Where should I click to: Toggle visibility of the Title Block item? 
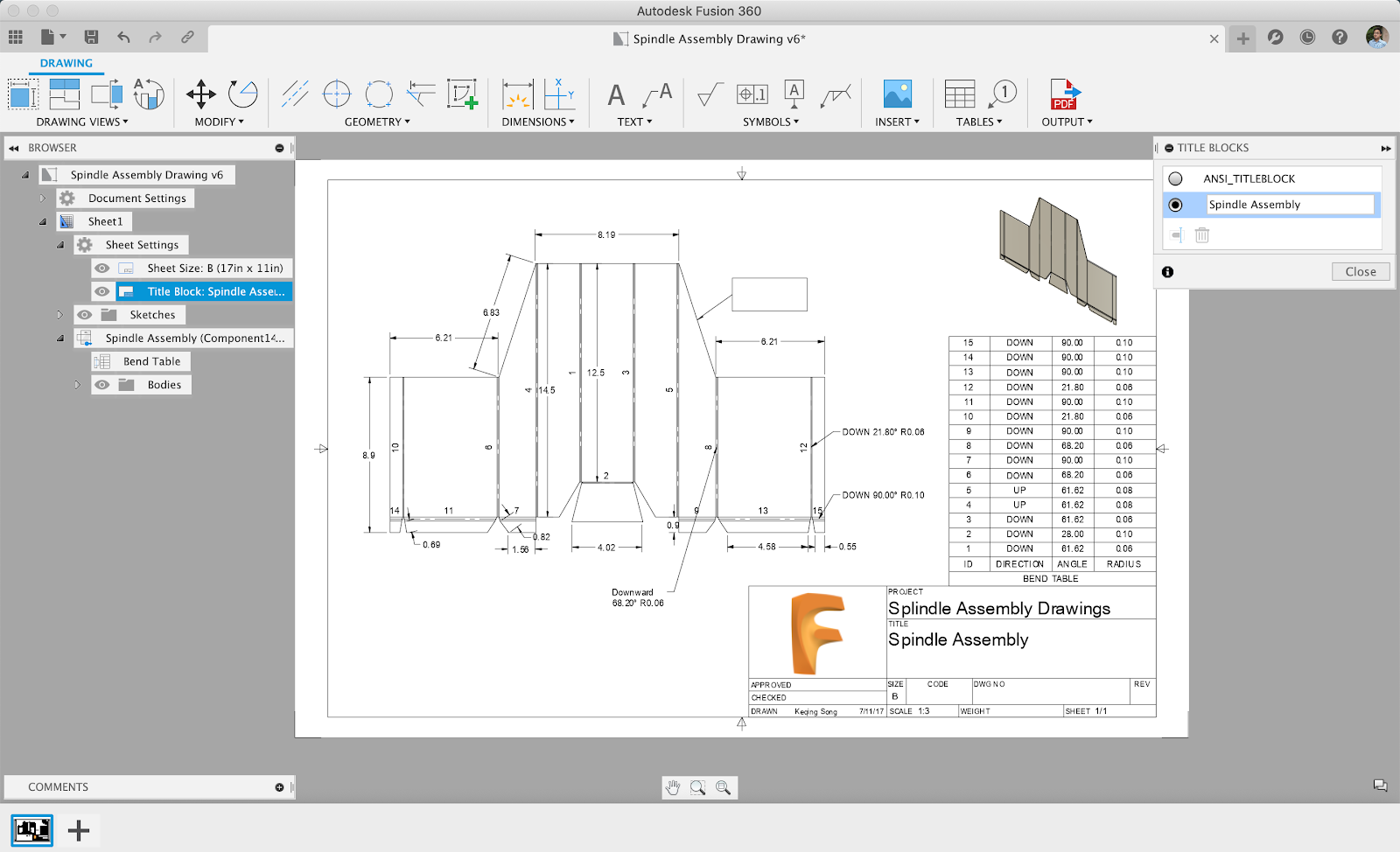coord(102,291)
